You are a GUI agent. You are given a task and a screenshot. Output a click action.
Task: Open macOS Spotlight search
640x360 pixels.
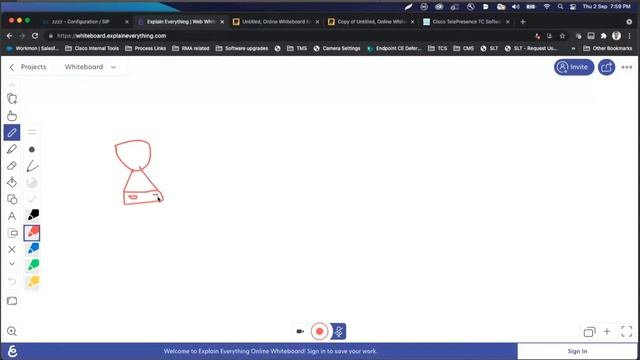point(560,7)
